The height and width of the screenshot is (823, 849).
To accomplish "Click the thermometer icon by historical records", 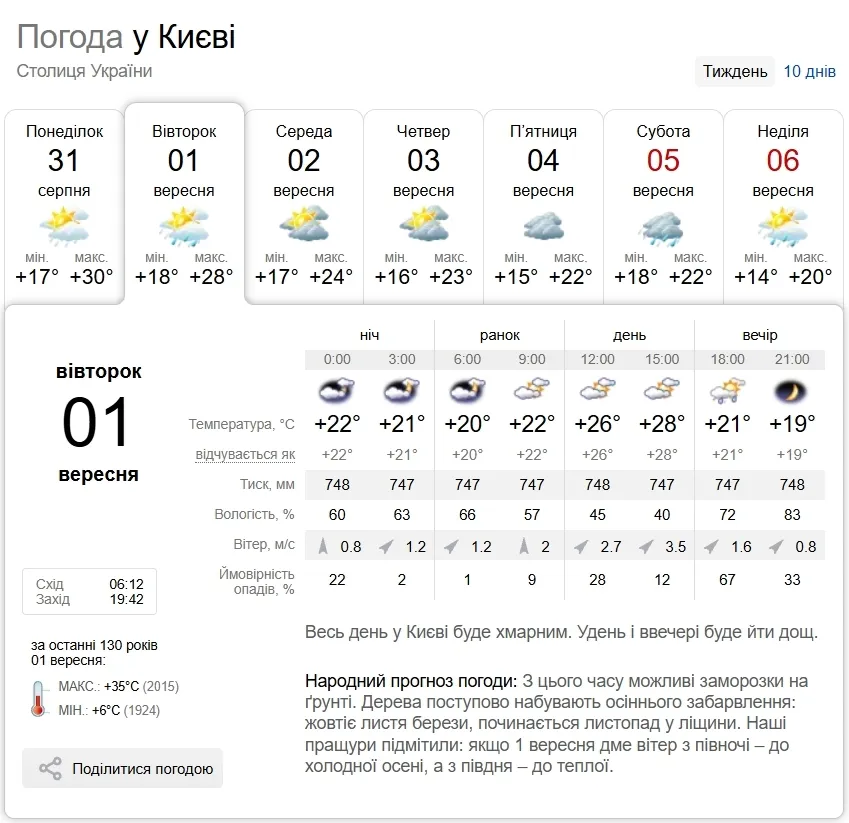I will click(x=38, y=698).
